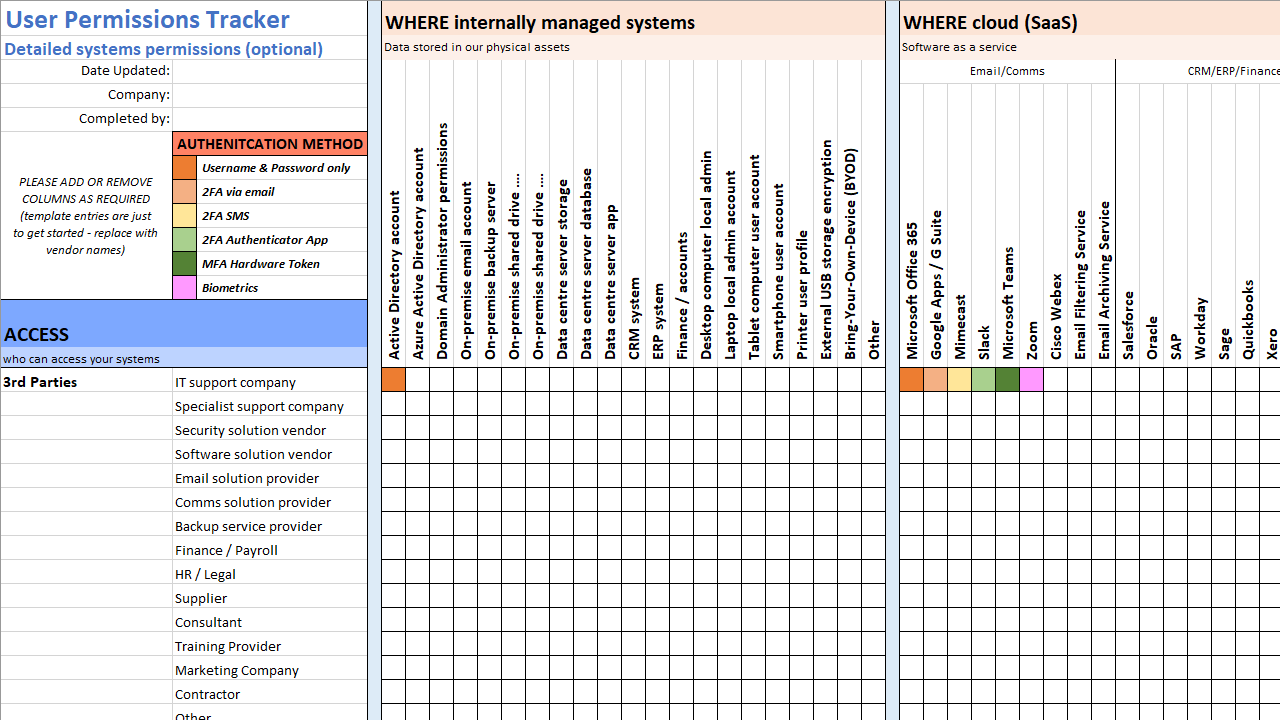Click the Salesforce column header
The height and width of the screenshot is (720, 1280).
1128,325
